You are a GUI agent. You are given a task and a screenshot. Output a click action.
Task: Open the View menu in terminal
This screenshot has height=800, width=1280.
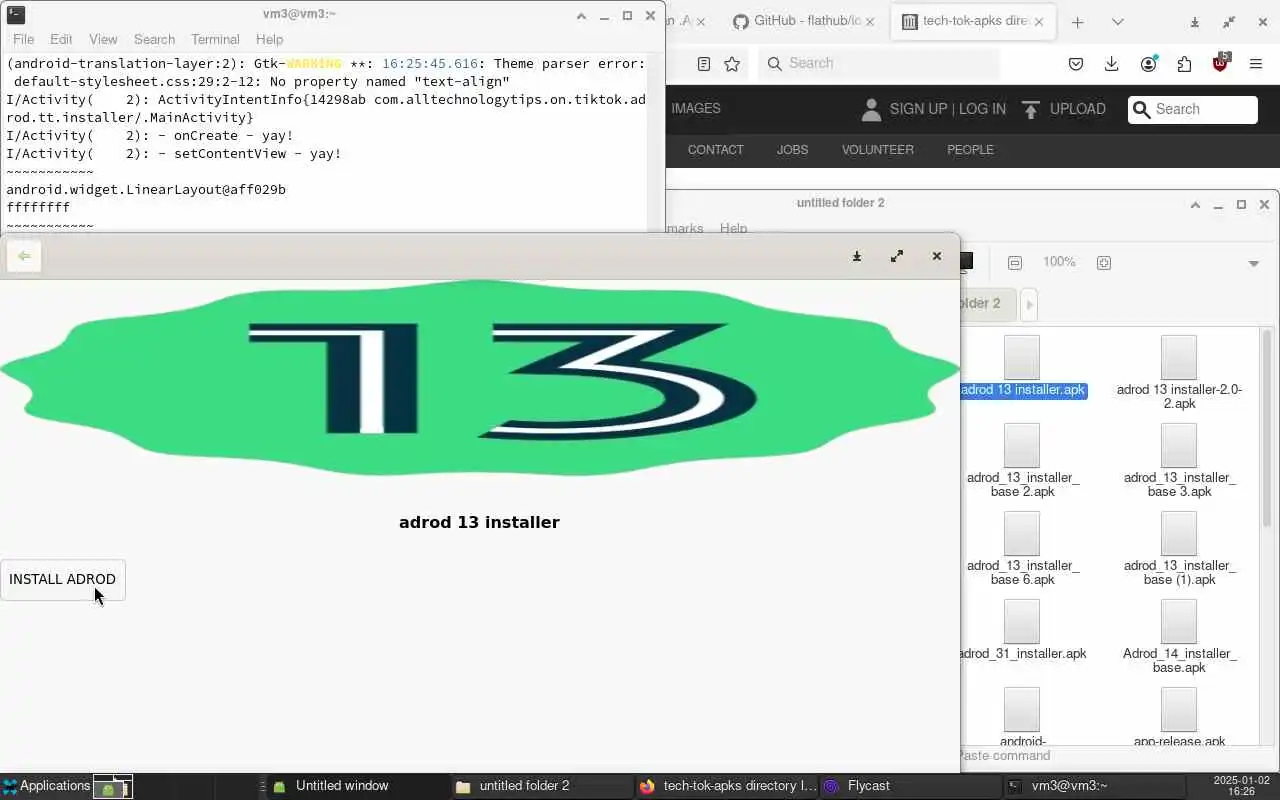coord(103,39)
